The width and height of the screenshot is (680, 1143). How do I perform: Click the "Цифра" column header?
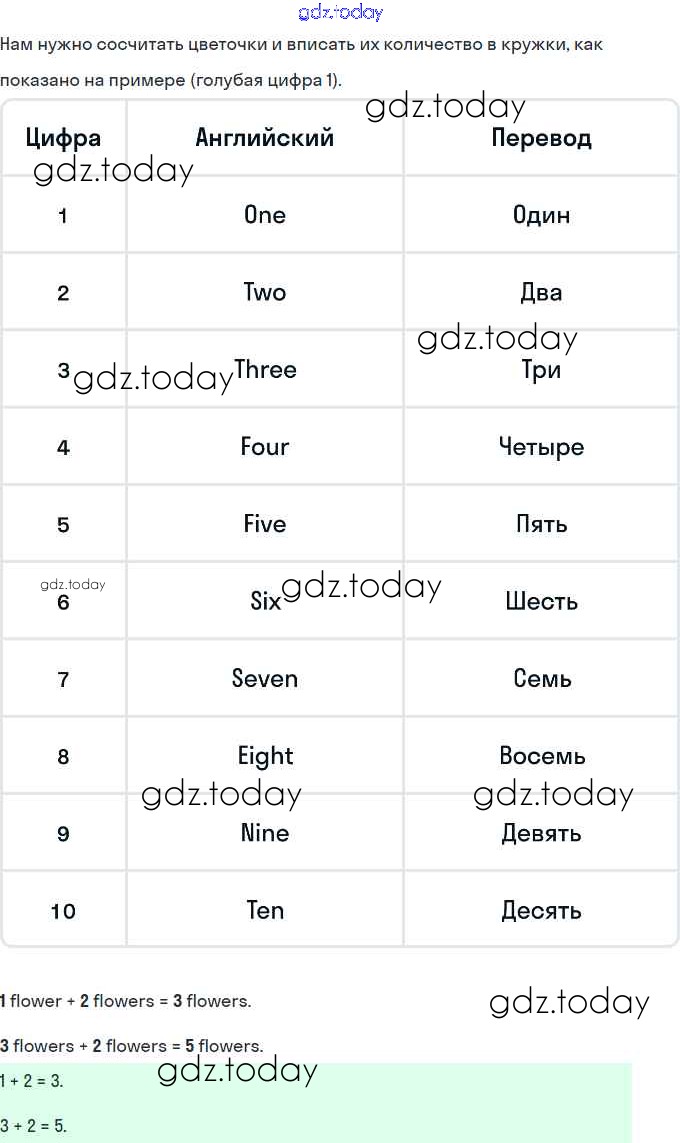tap(63, 138)
